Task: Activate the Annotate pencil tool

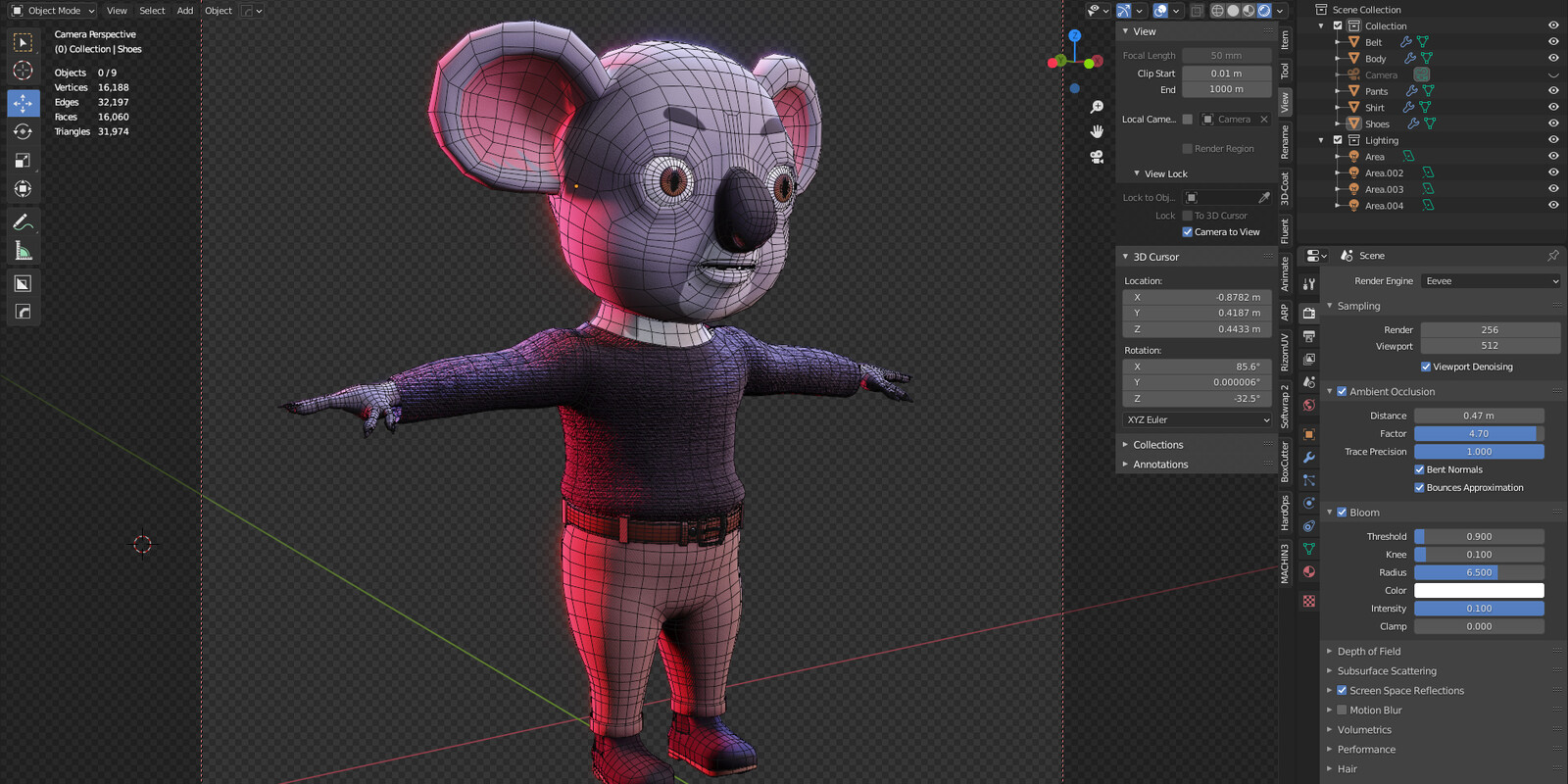Action: pyautogui.click(x=23, y=222)
